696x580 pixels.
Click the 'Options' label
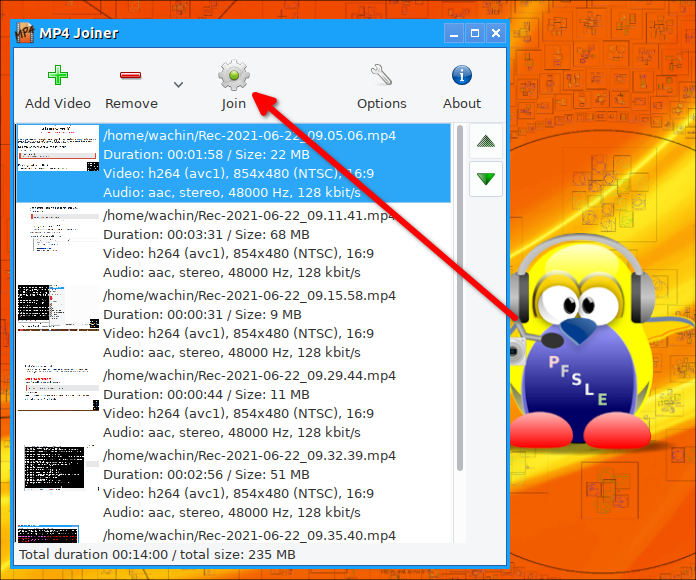click(x=382, y=104)
